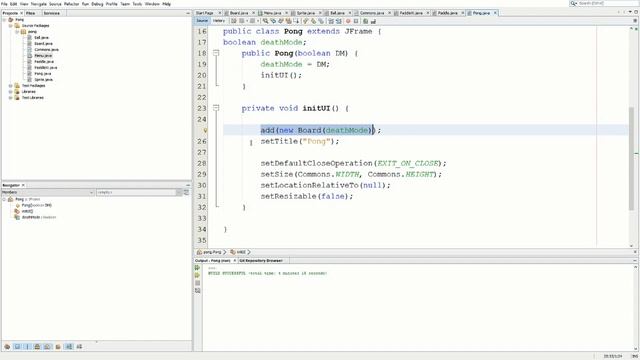
Task: Switch to the Start Page tab
Action: (x=204, y=13)
